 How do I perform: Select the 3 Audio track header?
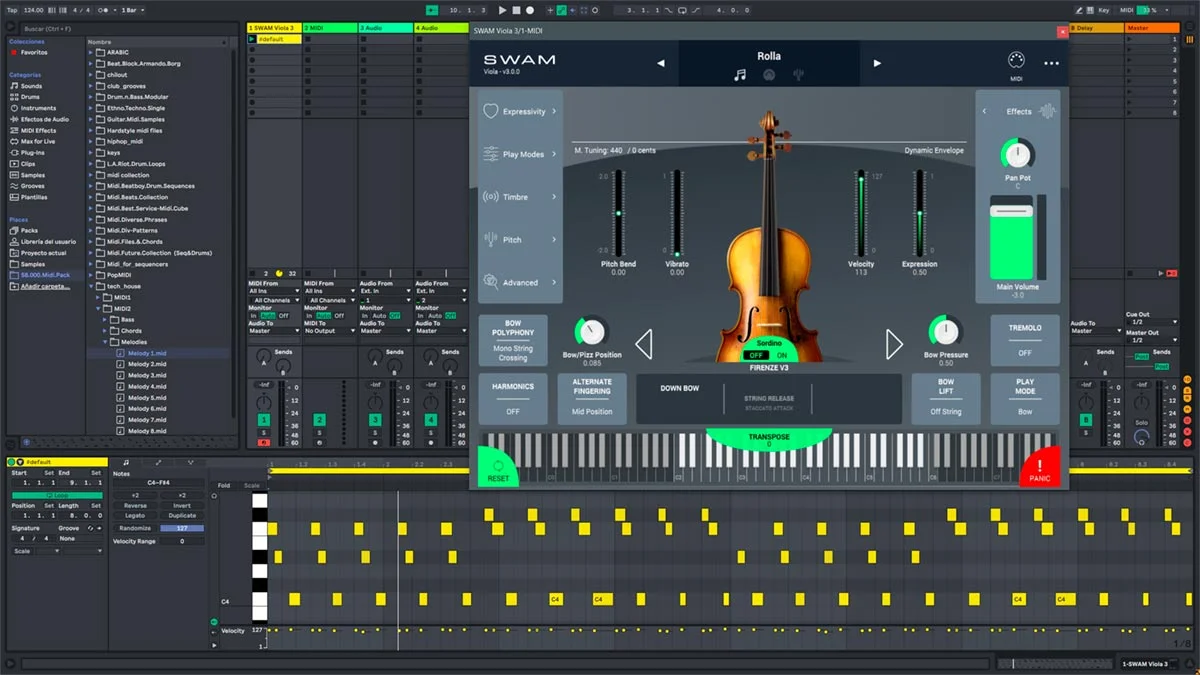click(385, 28)
